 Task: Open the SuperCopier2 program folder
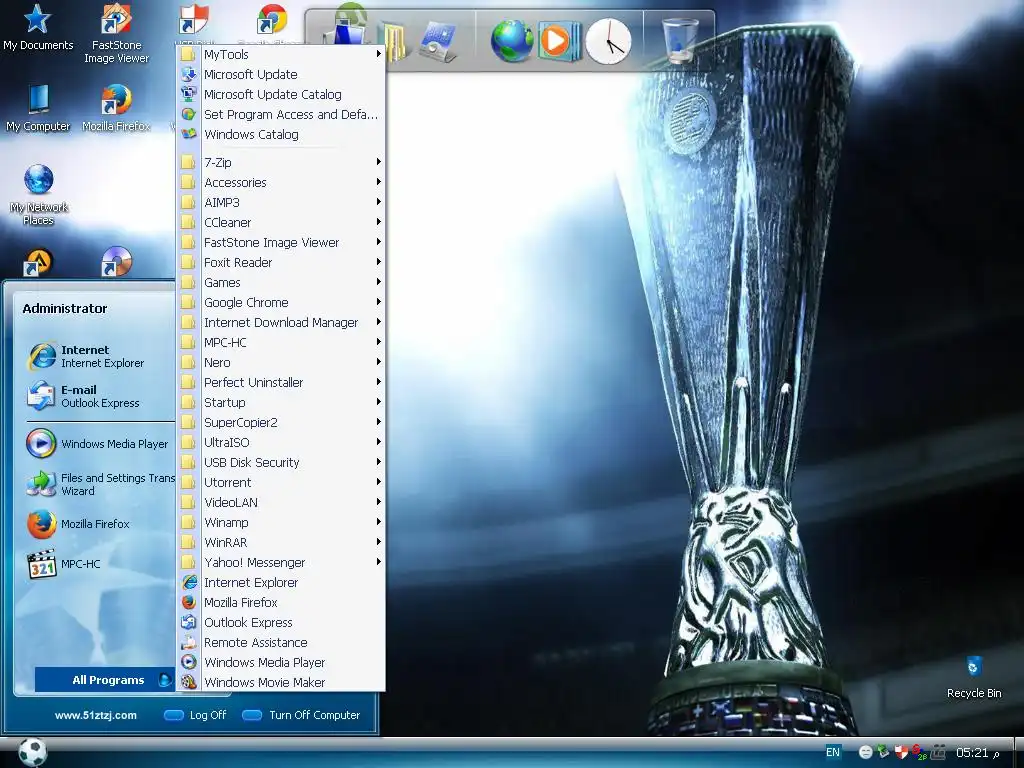point(281,423)
